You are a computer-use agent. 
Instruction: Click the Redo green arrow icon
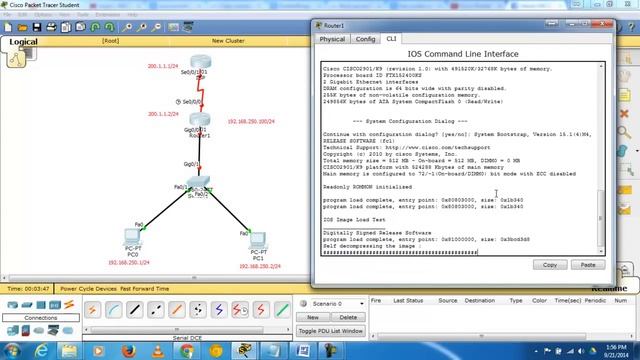(109, 27)
